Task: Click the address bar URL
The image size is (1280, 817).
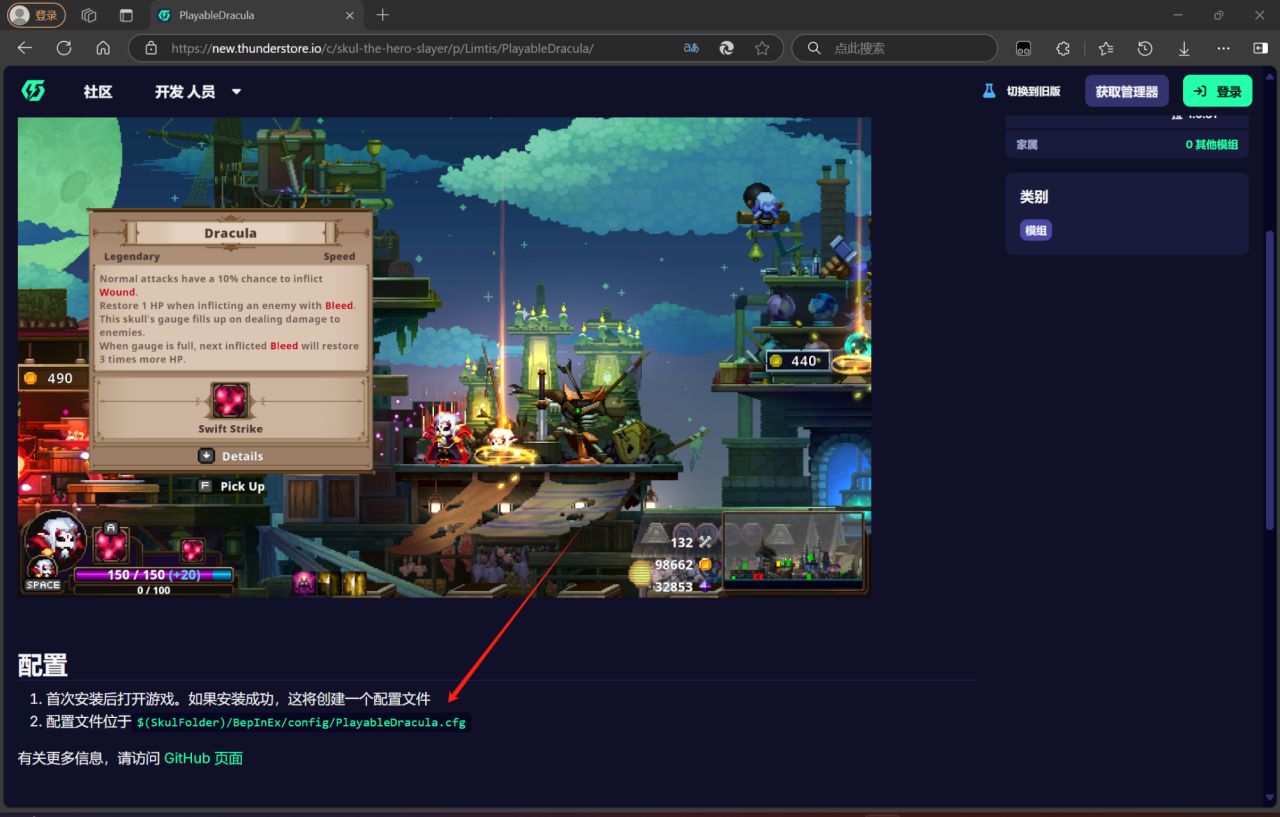Action: pos(382,48)
